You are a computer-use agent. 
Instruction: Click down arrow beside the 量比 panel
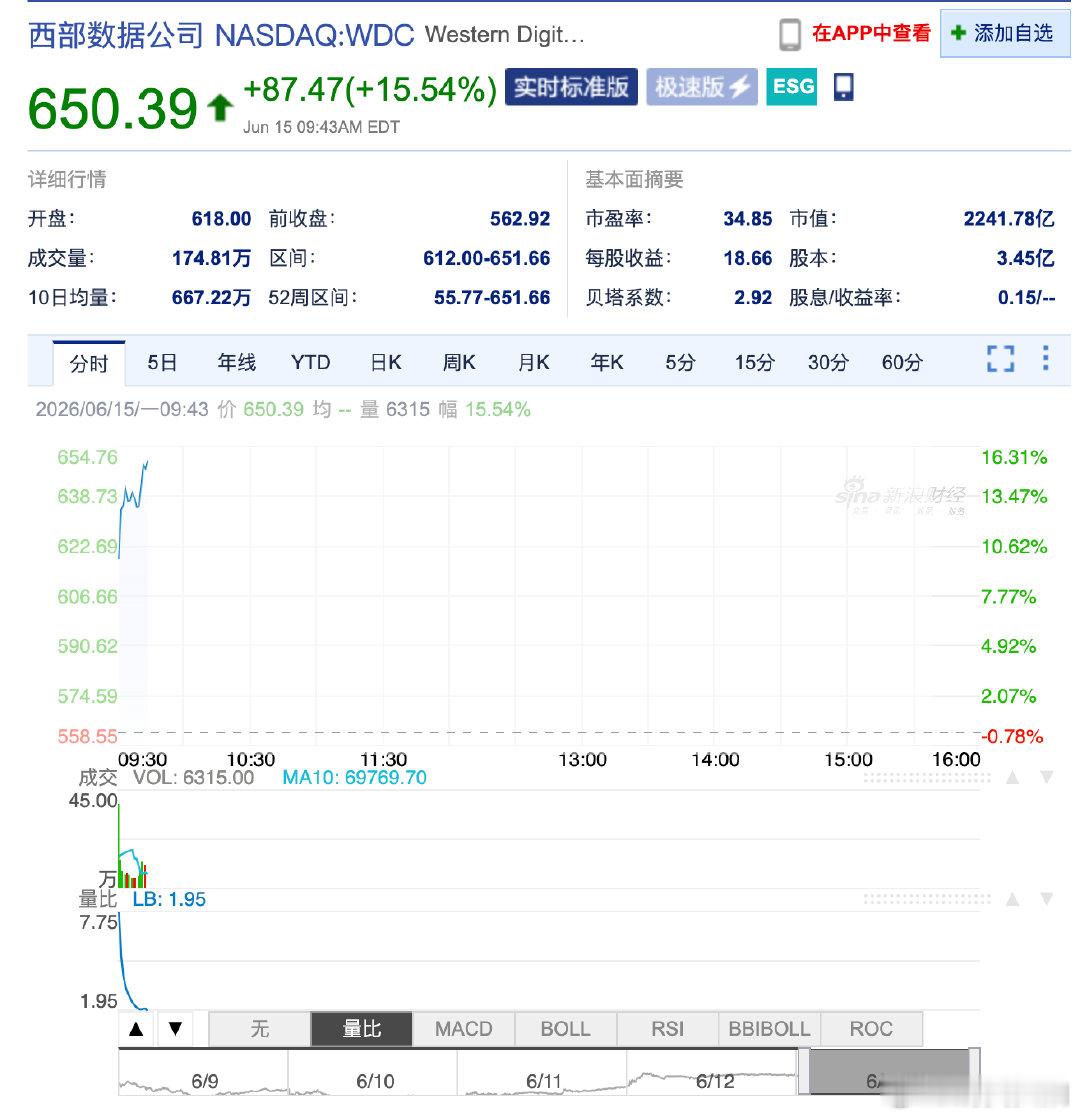click(x=1046, y=899)
